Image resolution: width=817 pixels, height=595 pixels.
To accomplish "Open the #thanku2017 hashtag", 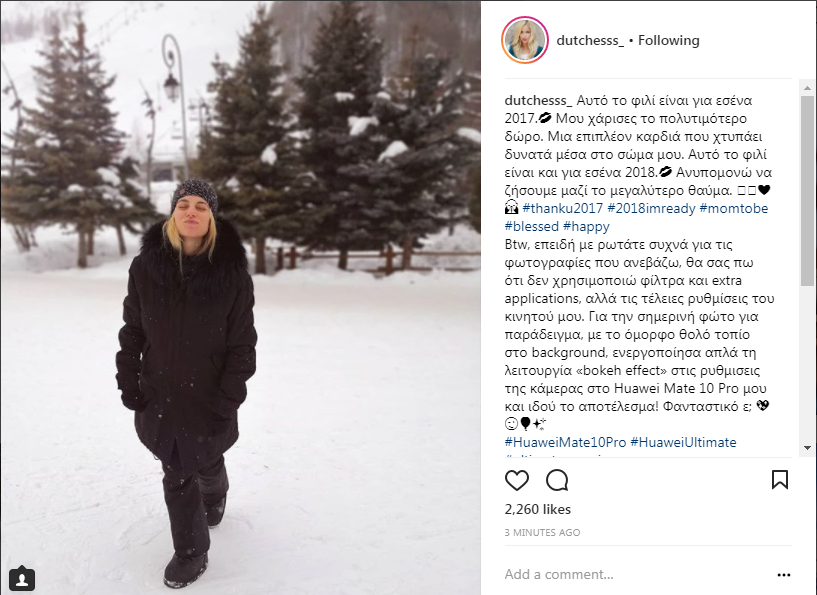I will click(x=562, y=208).
